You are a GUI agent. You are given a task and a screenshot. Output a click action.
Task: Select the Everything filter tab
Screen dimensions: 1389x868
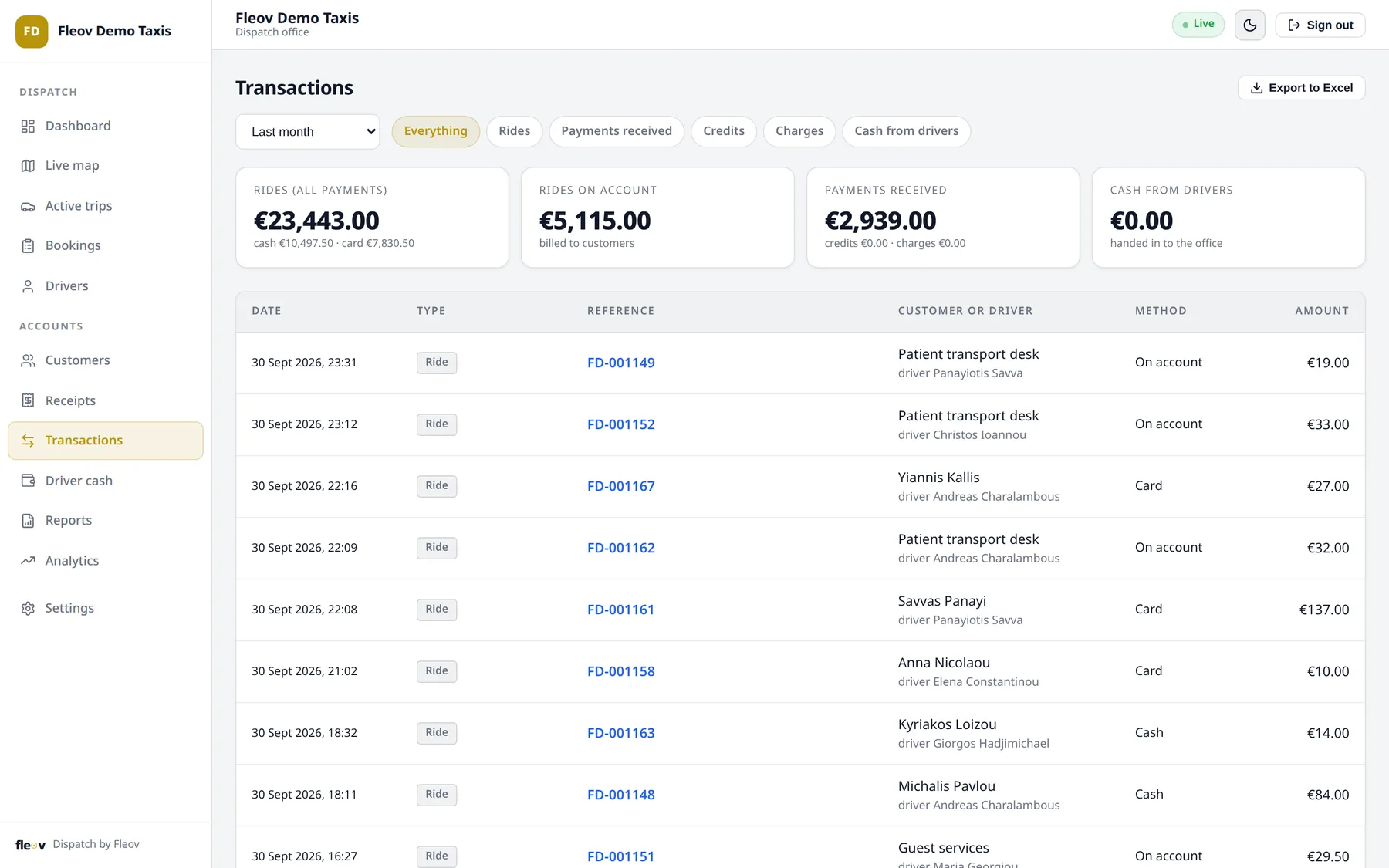pyautogui.click(x=435, y=131)
